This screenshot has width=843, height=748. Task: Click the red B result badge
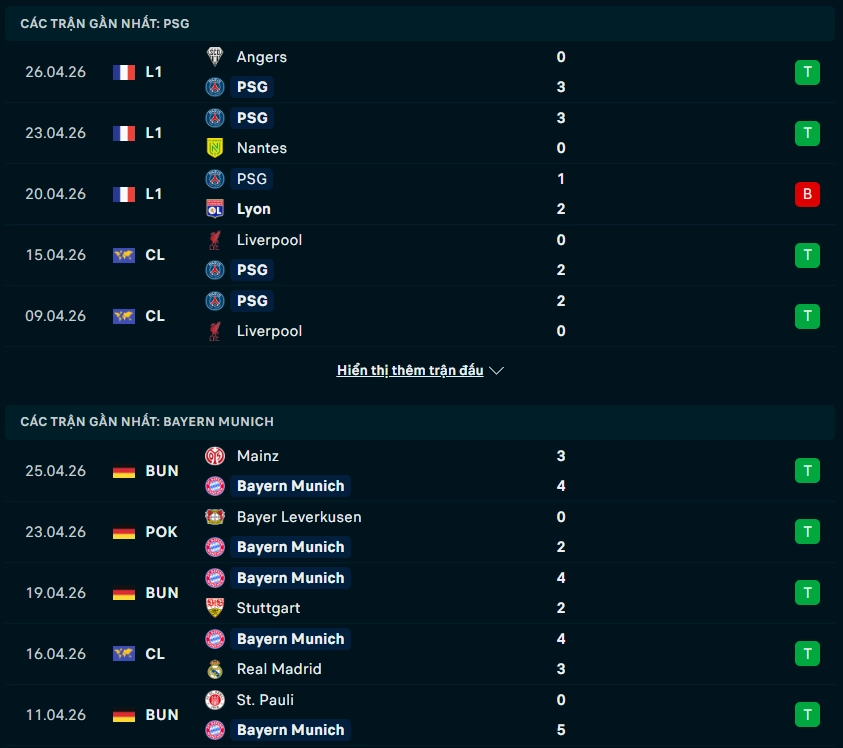[807, 194]
